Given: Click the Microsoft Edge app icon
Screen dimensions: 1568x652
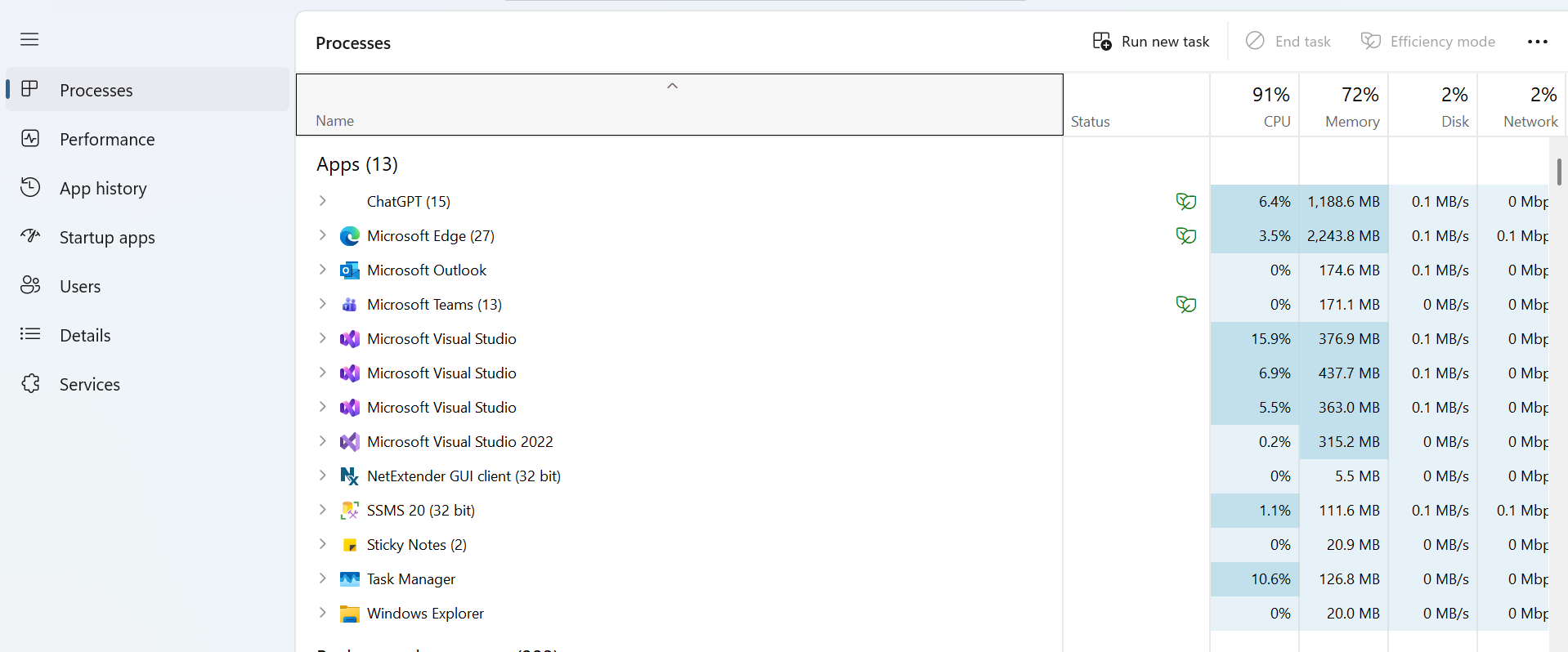Looking at the screenshot, I should (350, 236).
